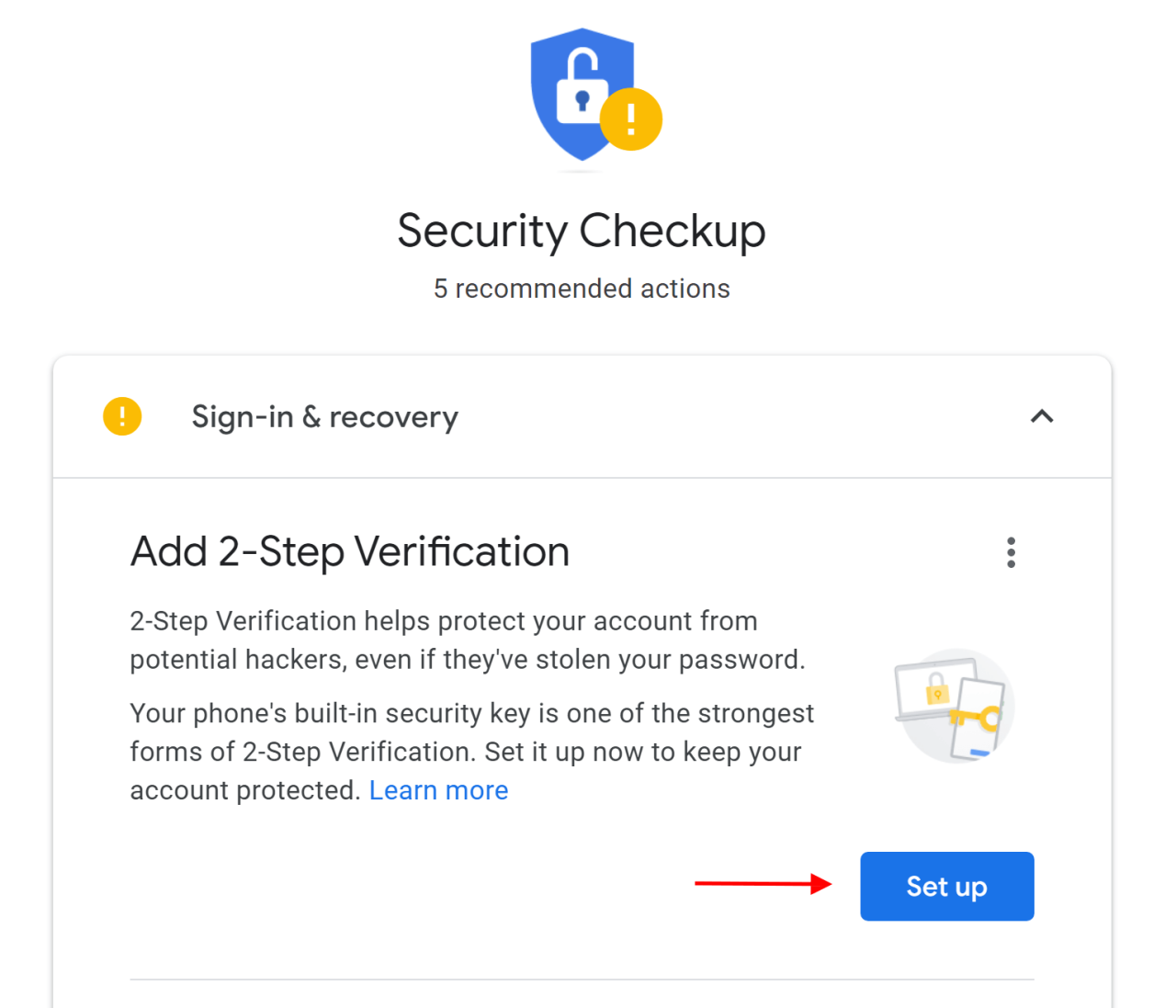This screenshot has height=1008, width=1176.
Task: Click the paragraph about potential hackers
Action: tap(468, 640)
